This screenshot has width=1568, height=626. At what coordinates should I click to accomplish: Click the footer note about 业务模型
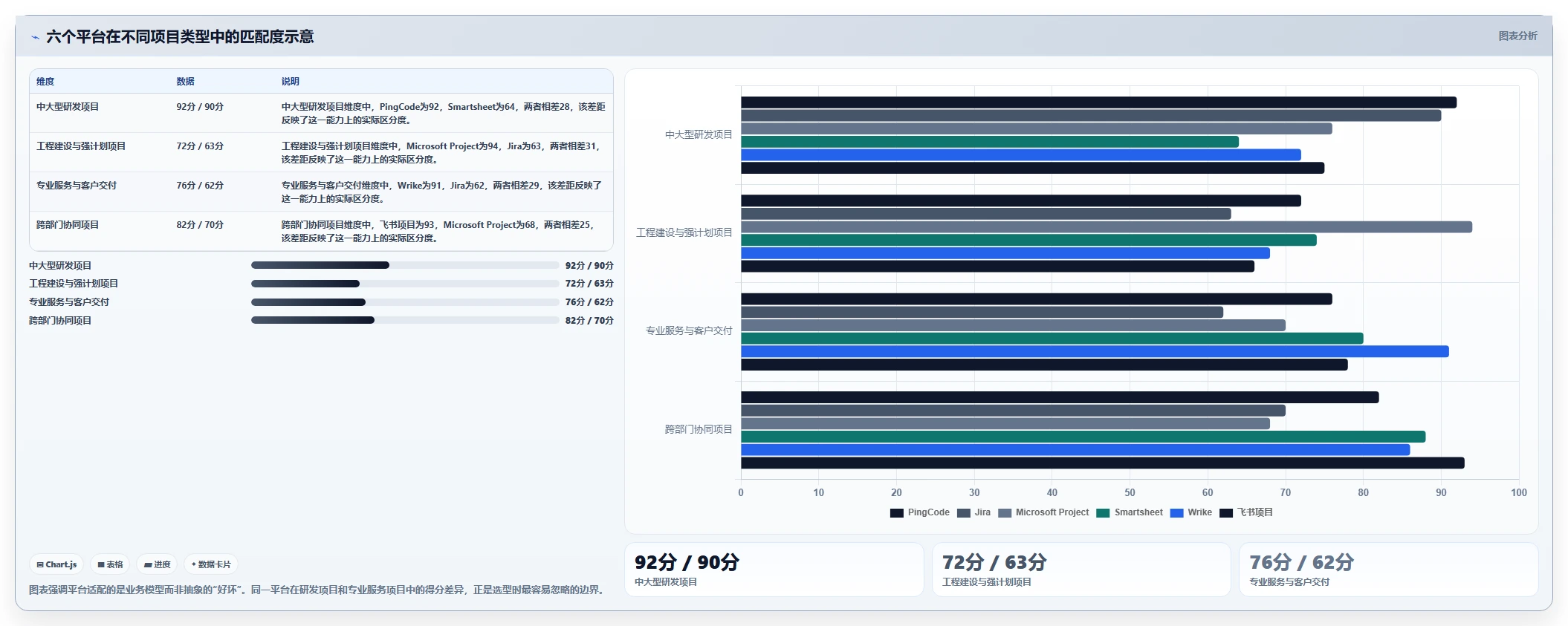(x=318, y=590)
